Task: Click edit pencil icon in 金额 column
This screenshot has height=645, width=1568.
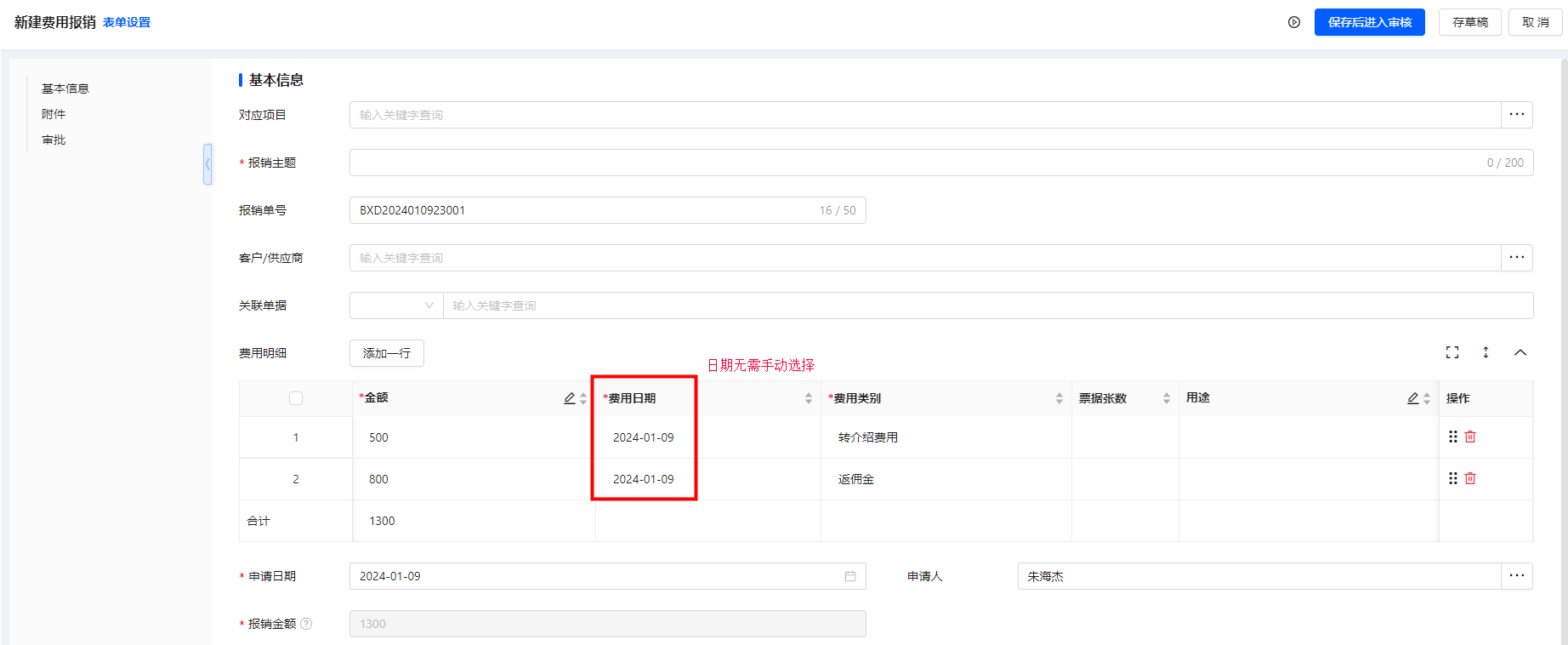Action: pos(570,398)
